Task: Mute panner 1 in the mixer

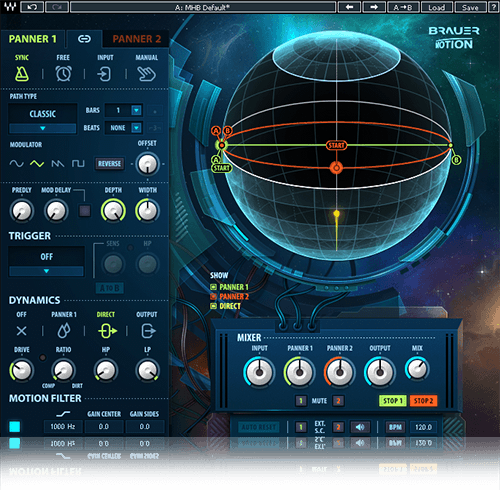Action: (301, 401)
